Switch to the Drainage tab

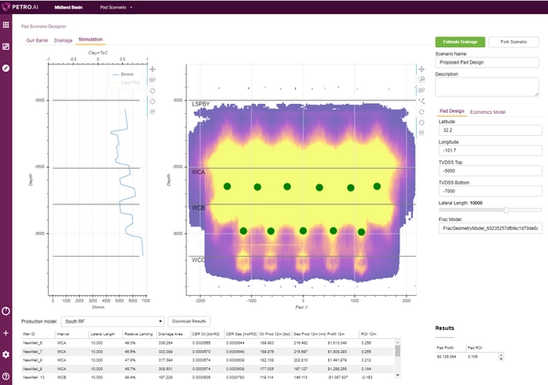pos(63,41)
